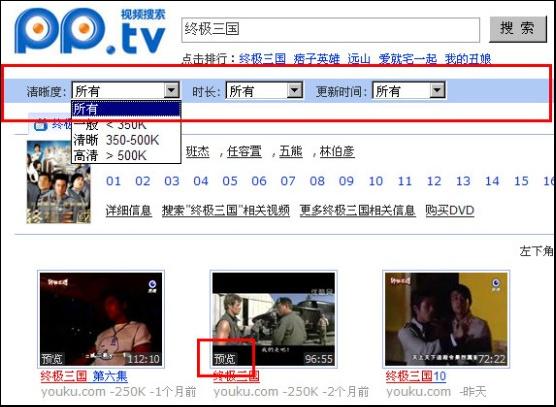The height and width of the screenshot is (407, 556).
Task: Open the 终极三国10 video thumbnail
Action: click(x=446, y=319)
